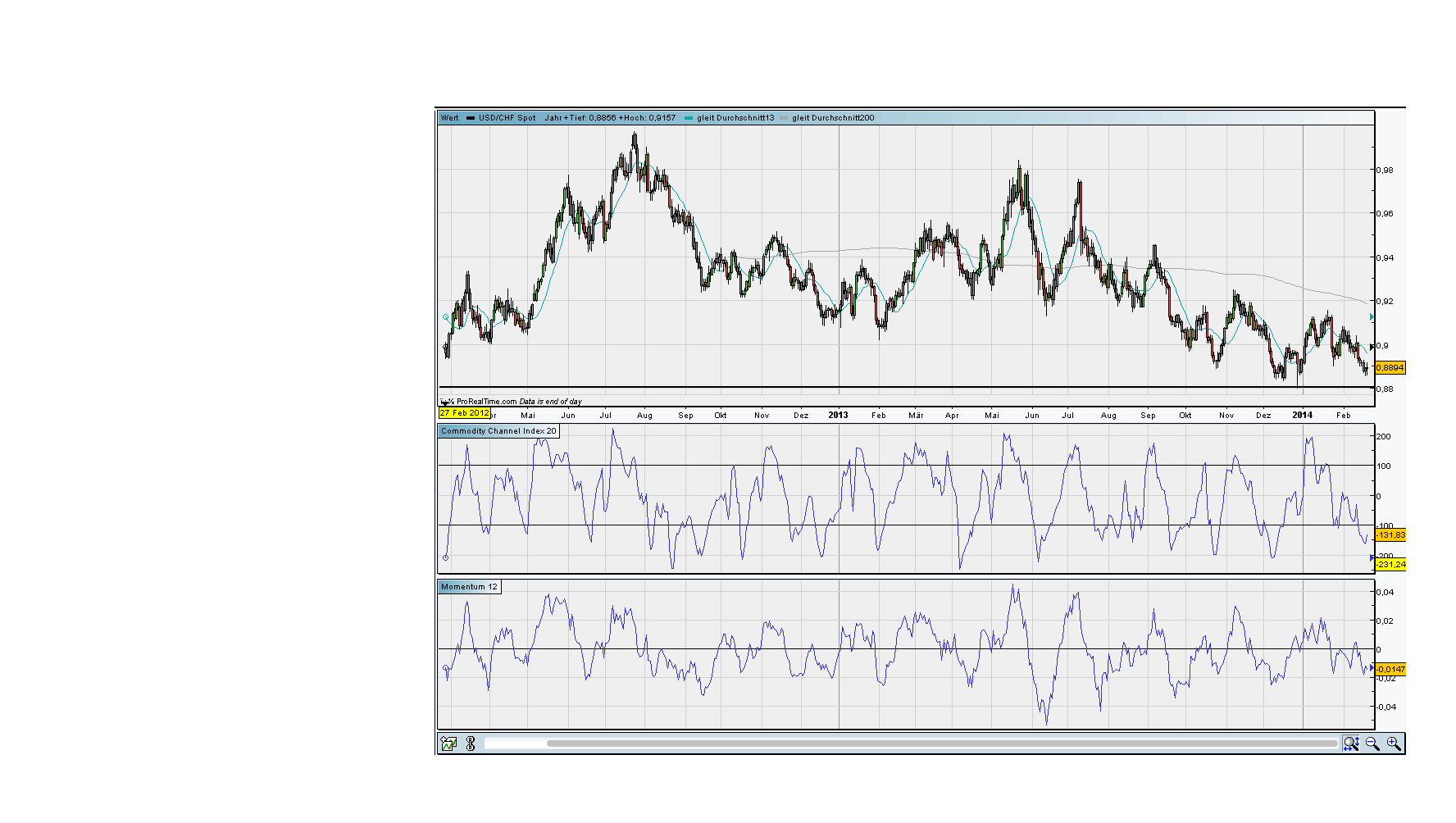The image size is (1456, 823).
Task: Click the "Momentum 12" panel label
Action: (x=469, y=587)
